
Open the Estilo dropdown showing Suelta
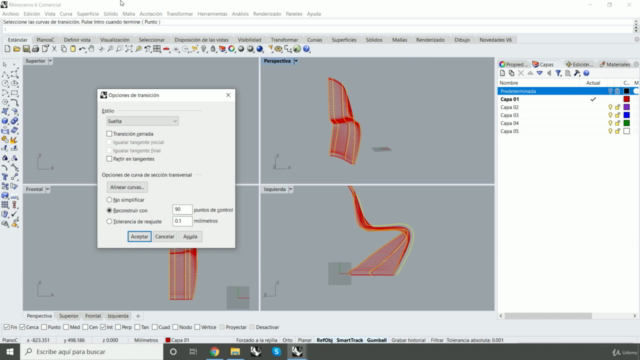coord(142,121)
